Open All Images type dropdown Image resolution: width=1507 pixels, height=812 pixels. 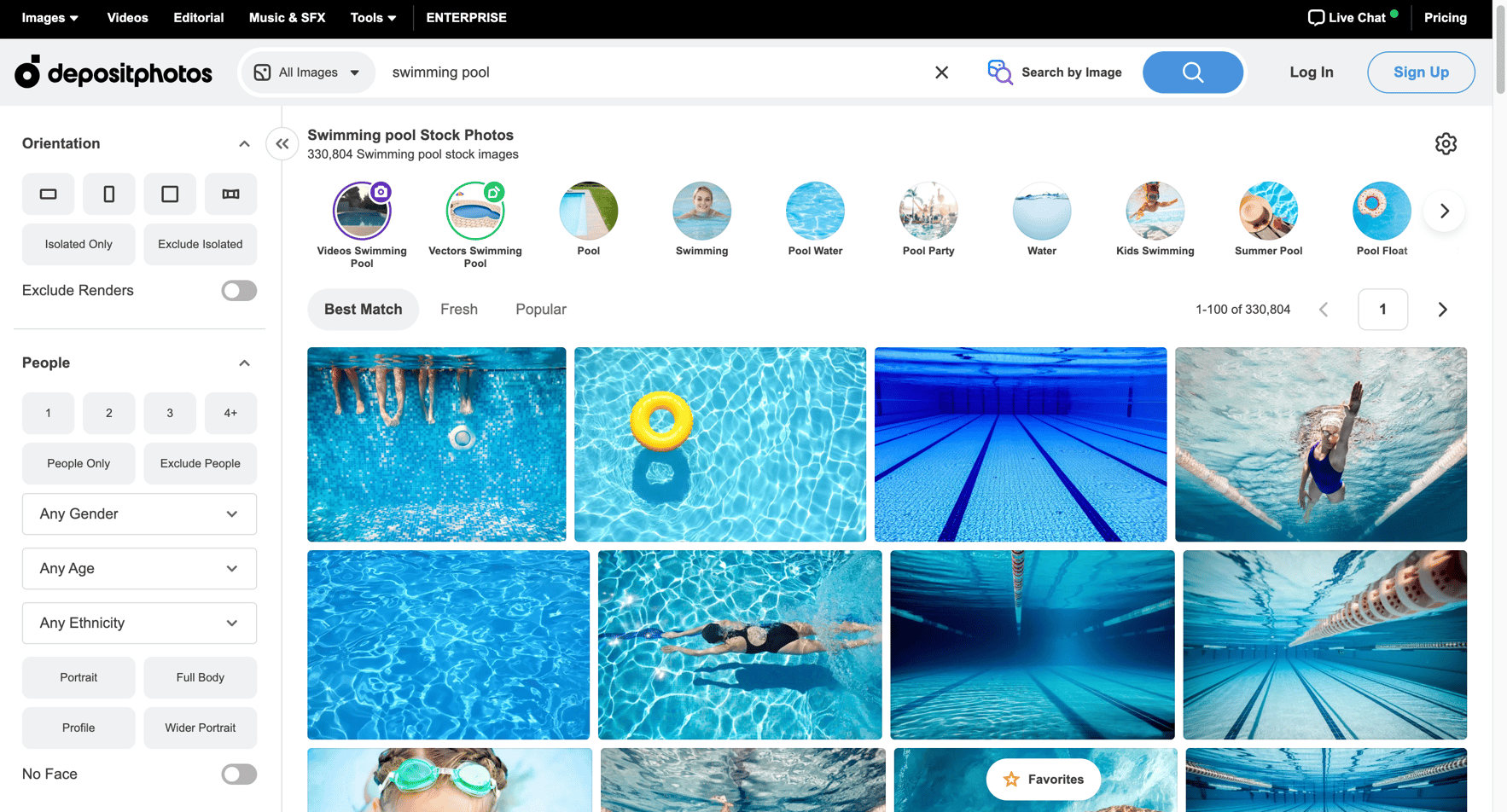coord(307,72)
